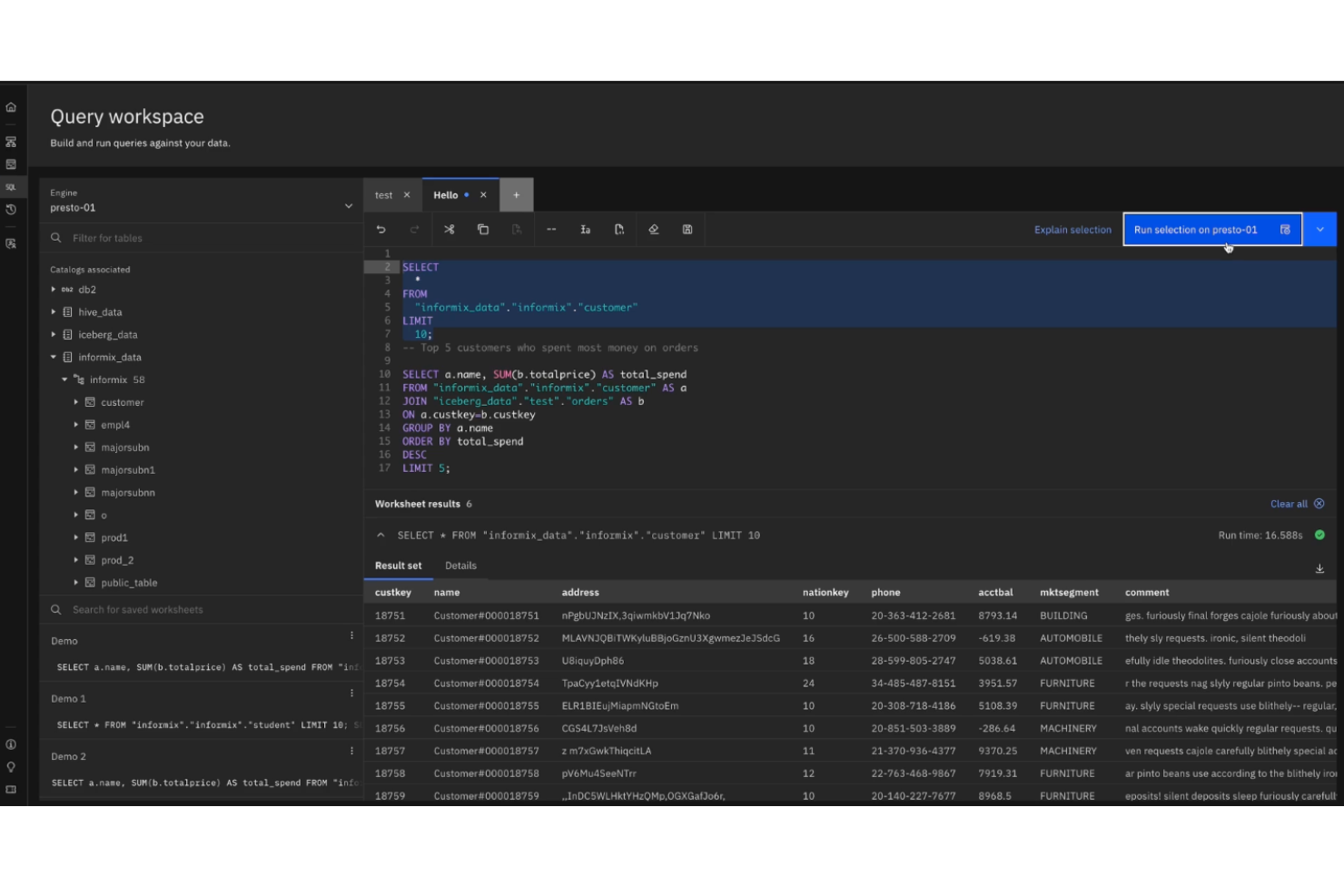Open the SQL query section in the left sidebar
Image resolution: width=1344 pixels, height=896 pixels.
11,186
